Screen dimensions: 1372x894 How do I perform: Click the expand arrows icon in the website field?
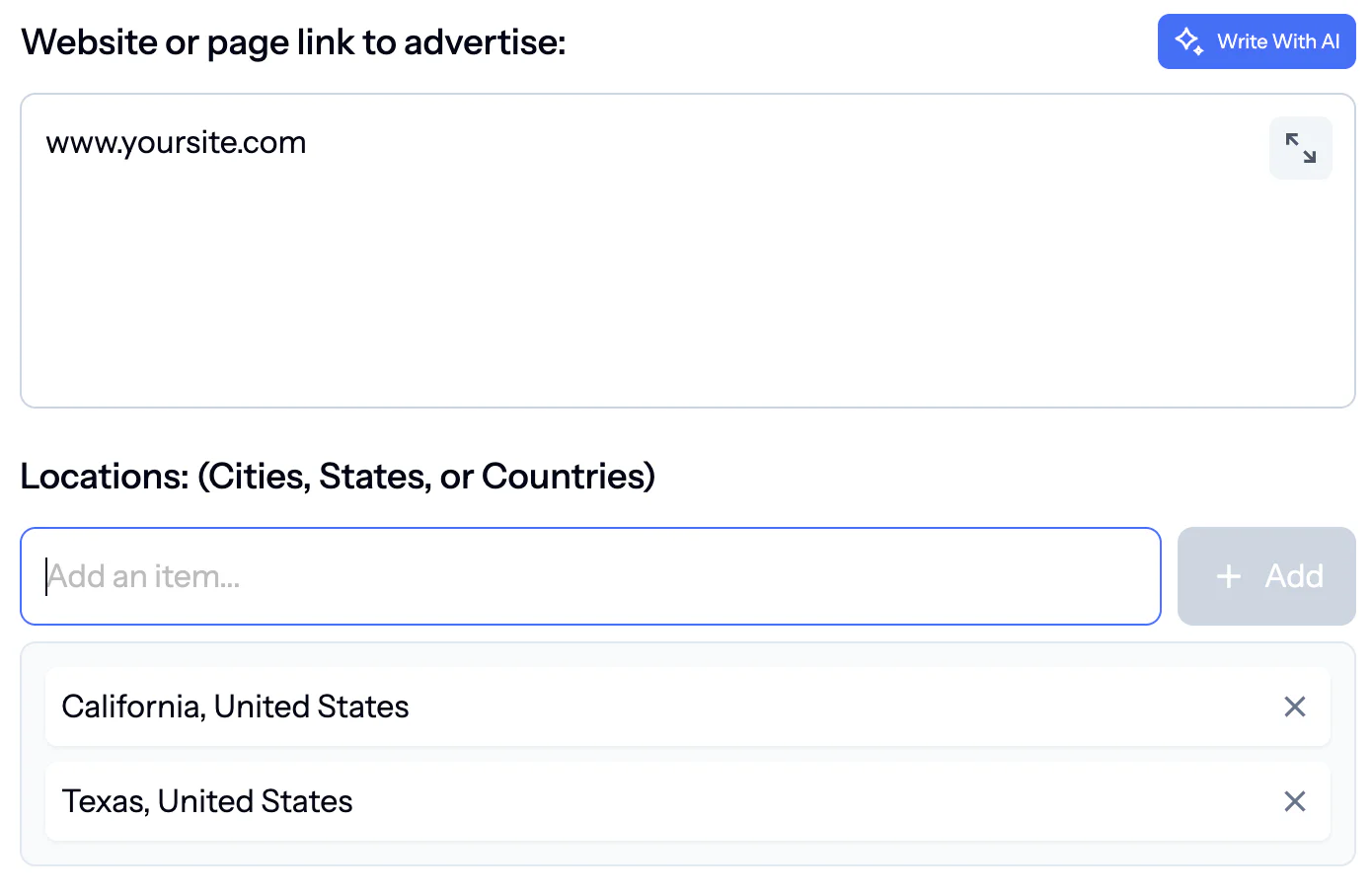(1300, 148)
